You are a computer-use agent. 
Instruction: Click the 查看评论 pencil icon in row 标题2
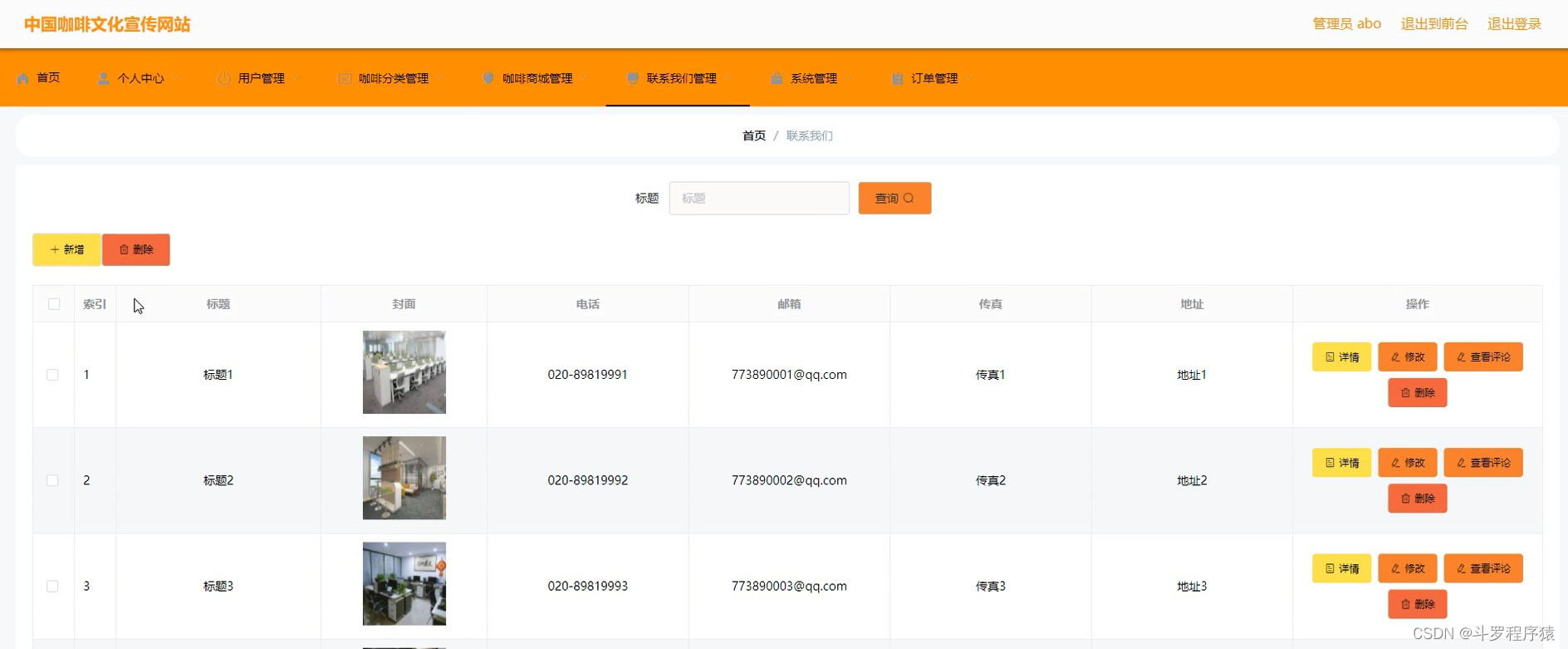(1461, 462)
